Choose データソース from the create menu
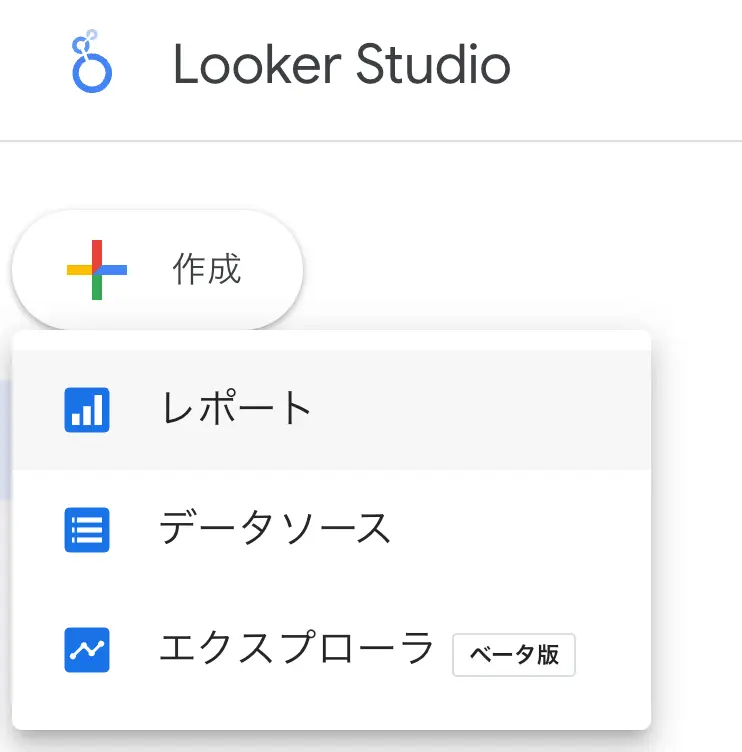Screen dimensions: 742x752 [x=331, y=530]
